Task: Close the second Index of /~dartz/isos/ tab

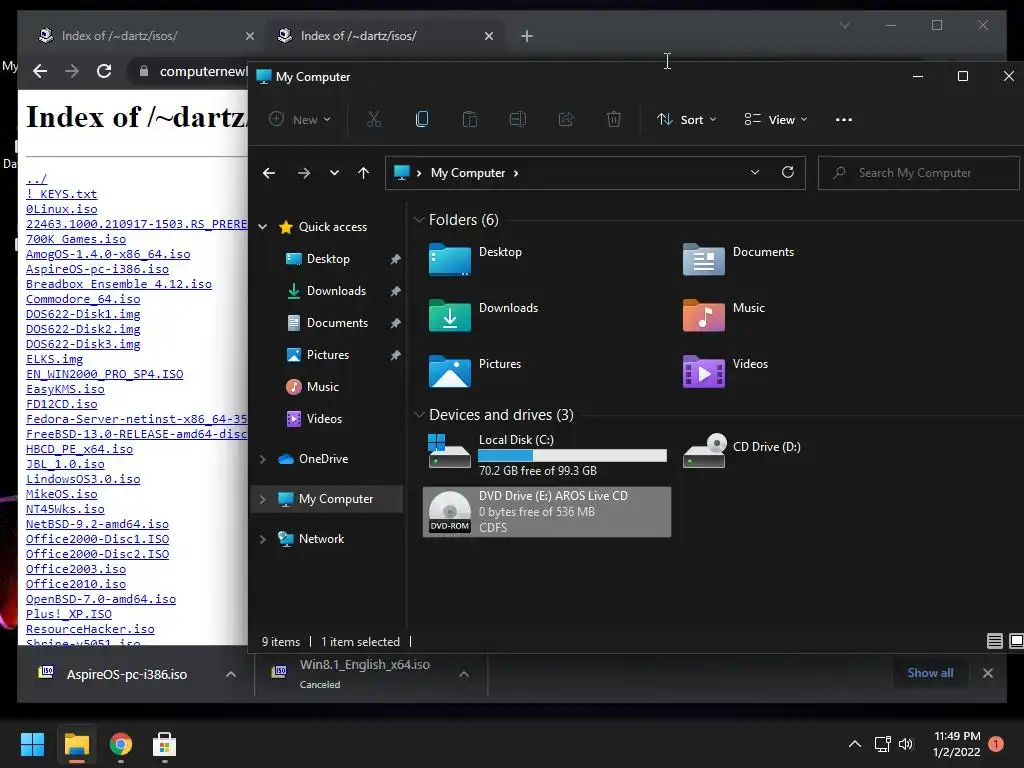Action: (x=488, y=36)
